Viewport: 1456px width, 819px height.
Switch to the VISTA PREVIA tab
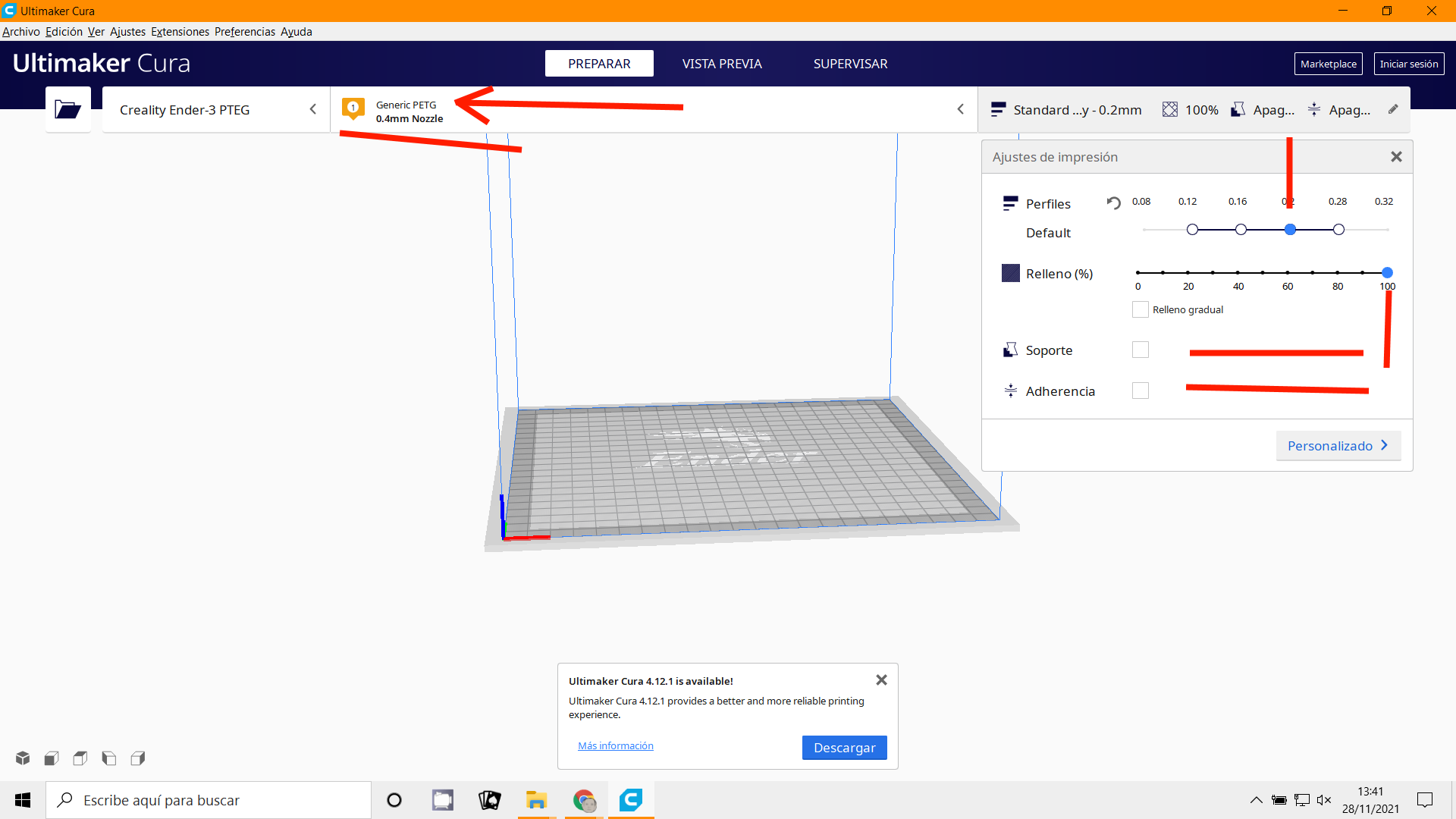click(721, 64)
